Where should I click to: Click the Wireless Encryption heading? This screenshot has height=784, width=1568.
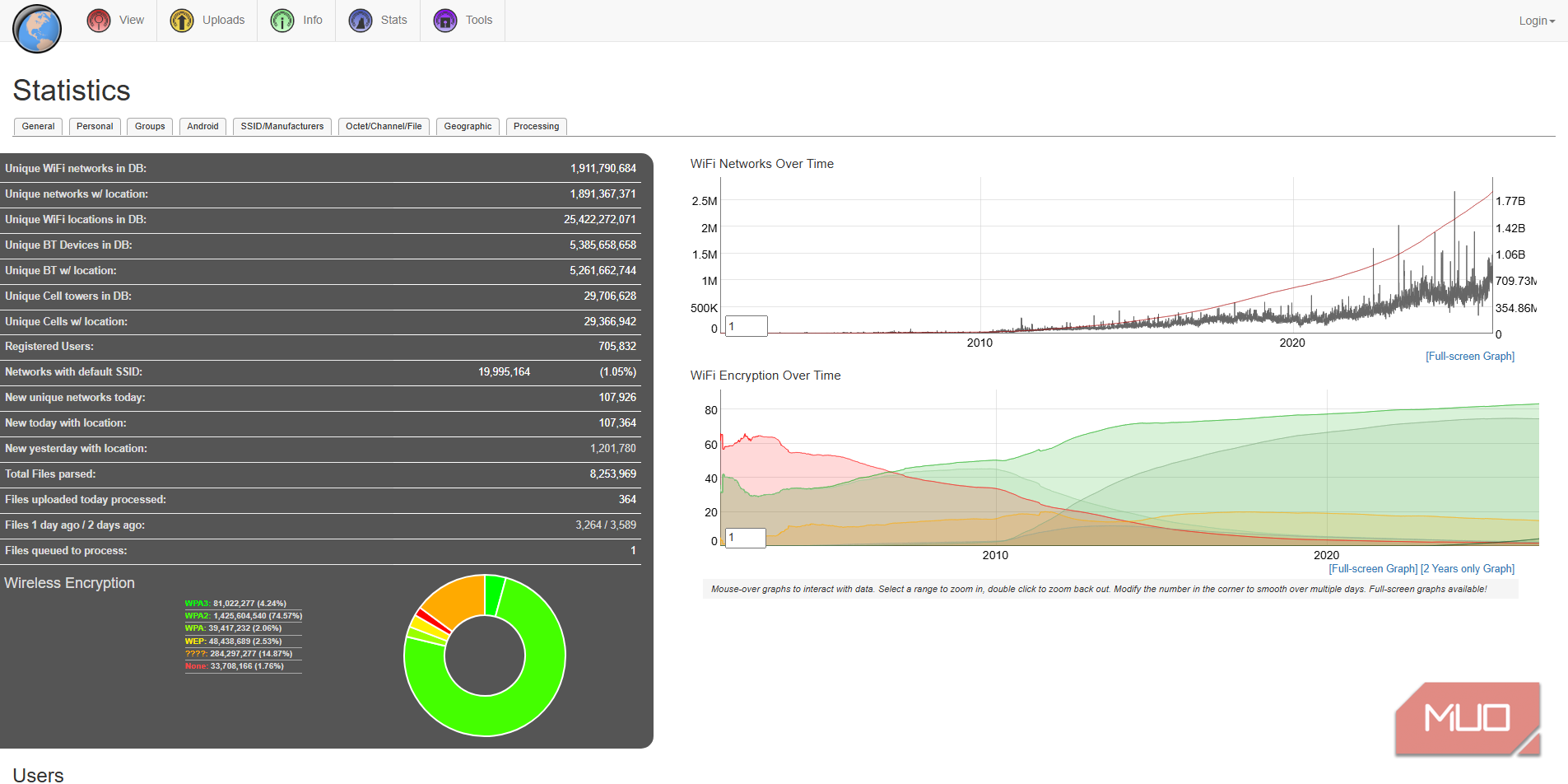(69, 583)
